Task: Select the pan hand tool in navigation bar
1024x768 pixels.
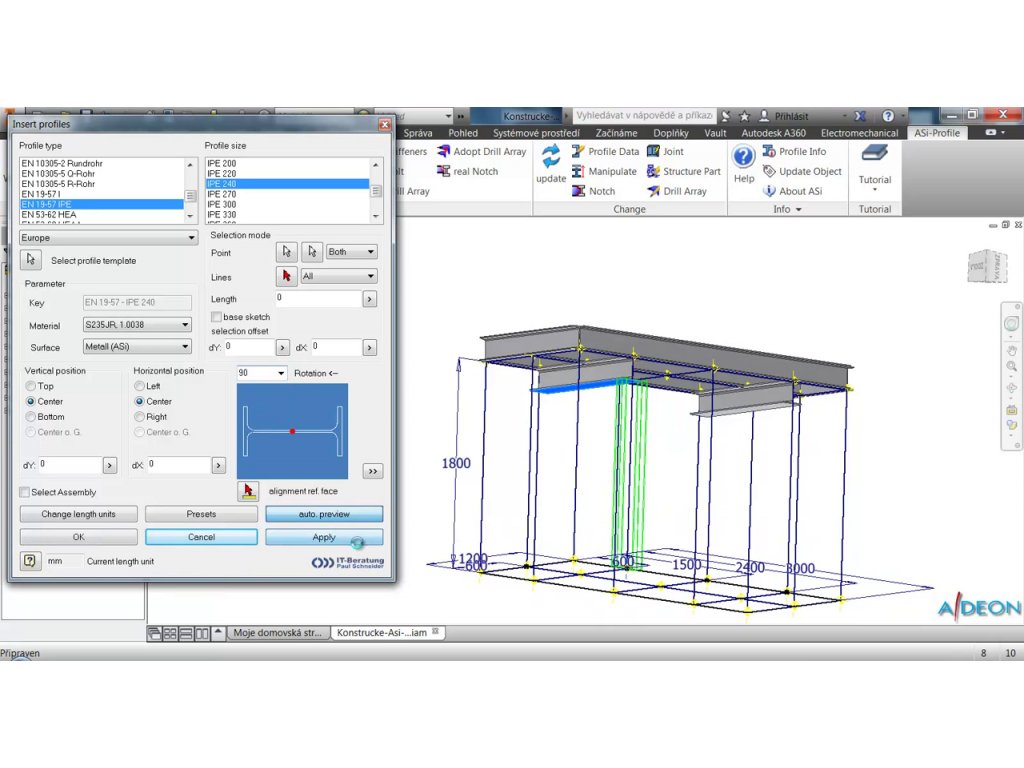Action: [x=1012, y=350]
